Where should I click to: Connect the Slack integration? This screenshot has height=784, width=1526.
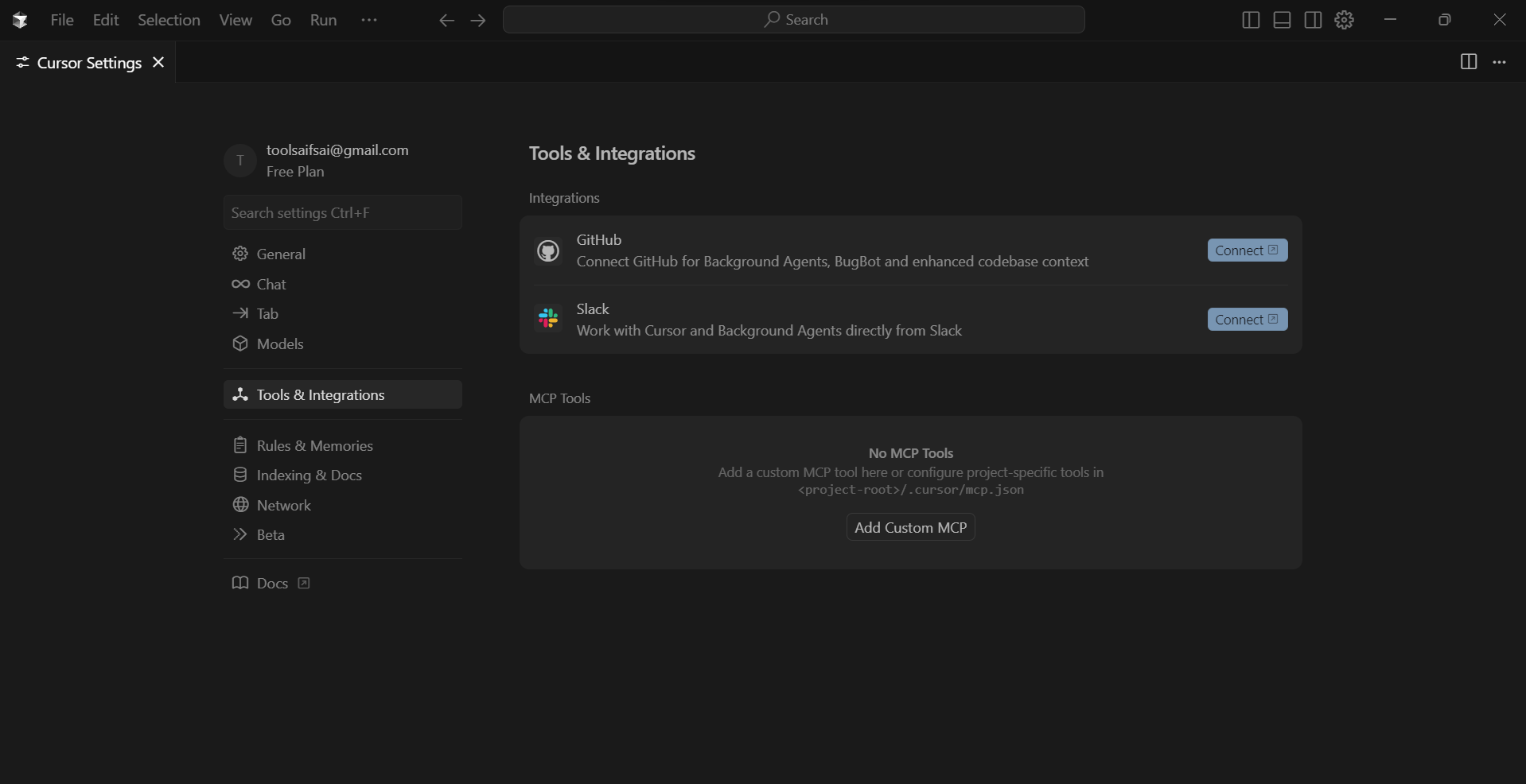click(1248, 320)
